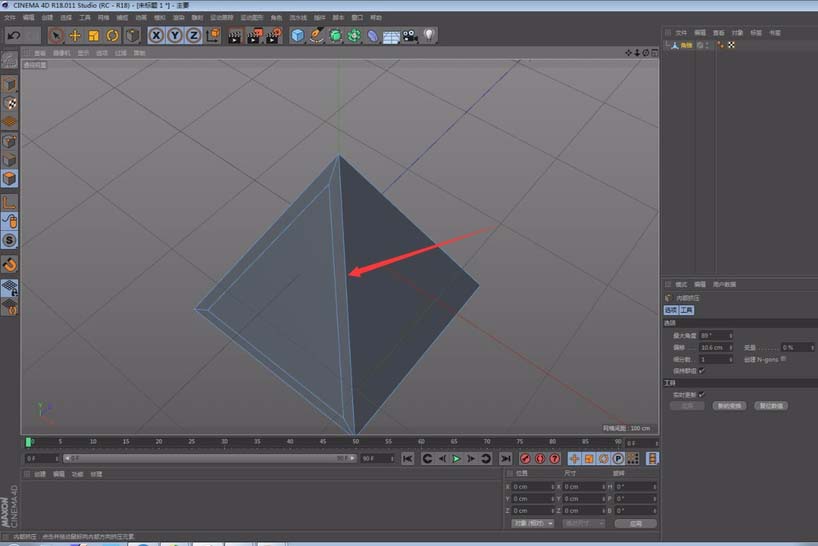Image resolution: width=818 pixels, height=546 pixels.
Task: Open first item in main menu bar
Action: (x=10, y=18)
